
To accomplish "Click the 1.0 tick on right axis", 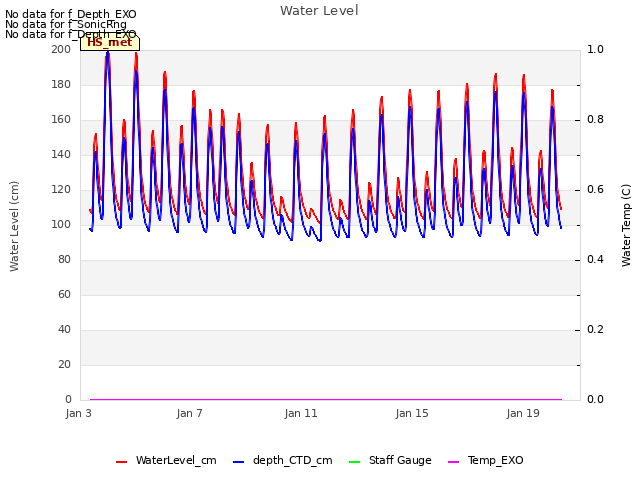I will tap(595, 49).
